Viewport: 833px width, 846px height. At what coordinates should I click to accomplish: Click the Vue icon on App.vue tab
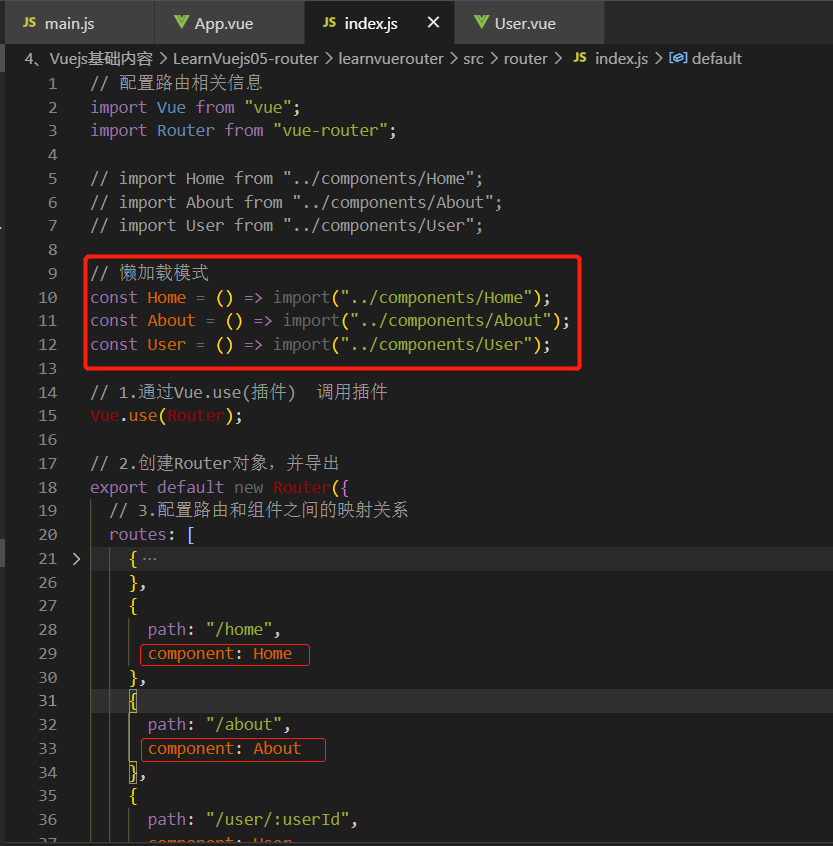[182, 23]
